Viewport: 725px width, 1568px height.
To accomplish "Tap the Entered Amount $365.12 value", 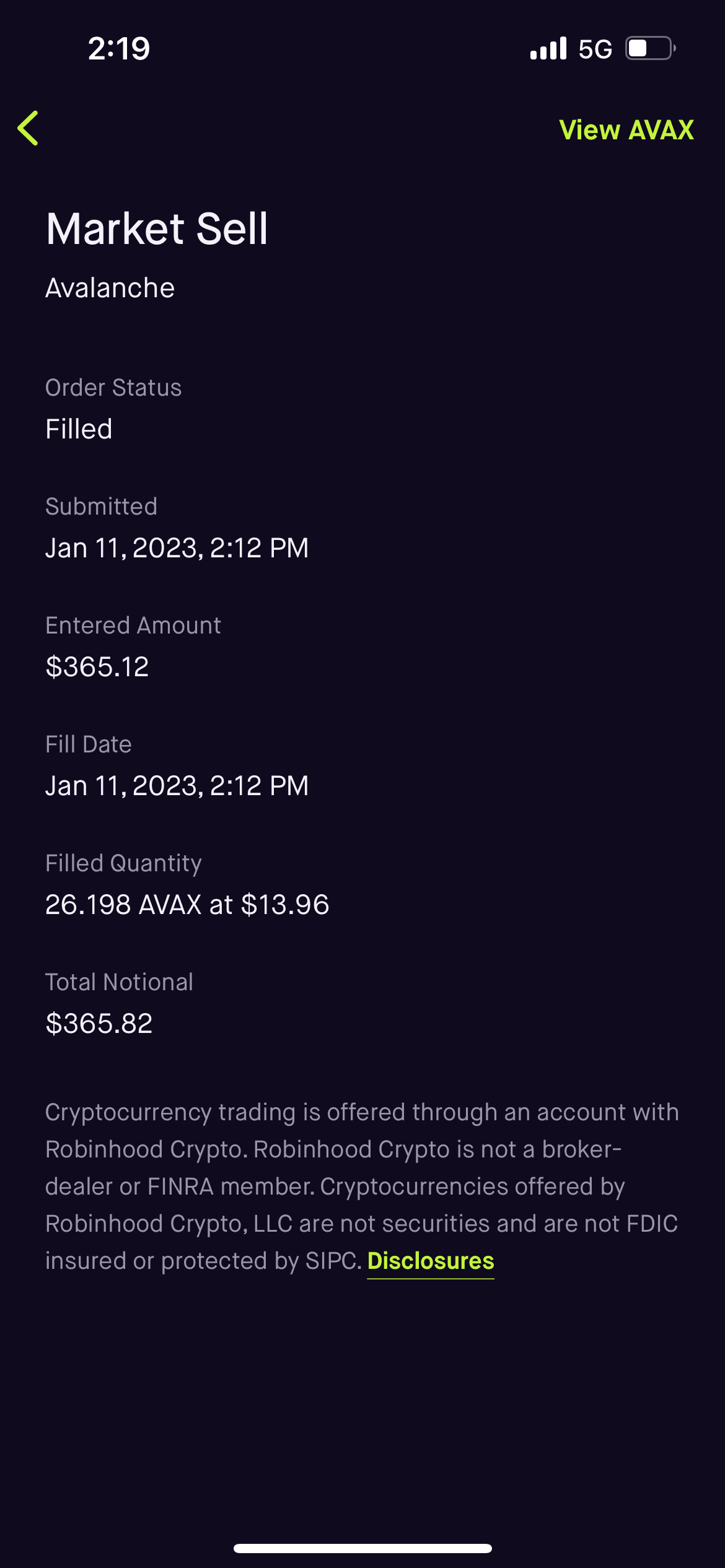I will pyautogui.click(x=97, y=667).
